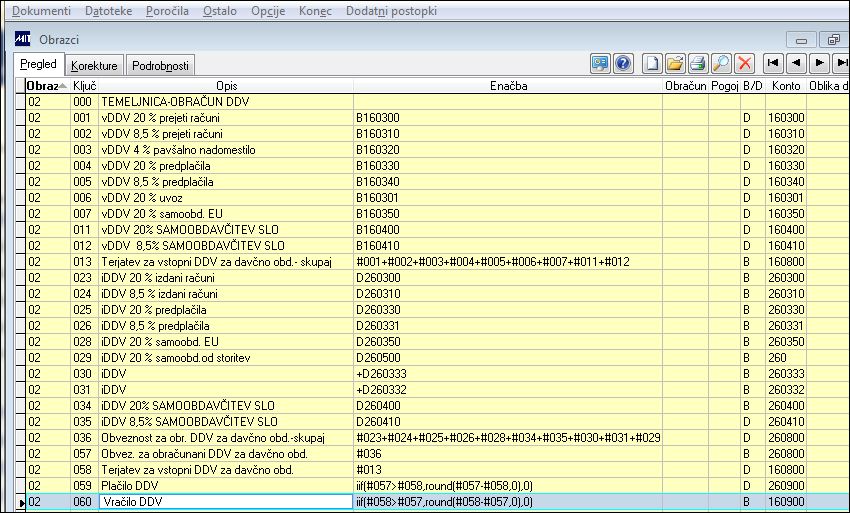This screenshot has width=850, height=513.
Task: Select row vDDV 20% SAMOOBDAVČITEV SLO
Action: click(437, 229)
